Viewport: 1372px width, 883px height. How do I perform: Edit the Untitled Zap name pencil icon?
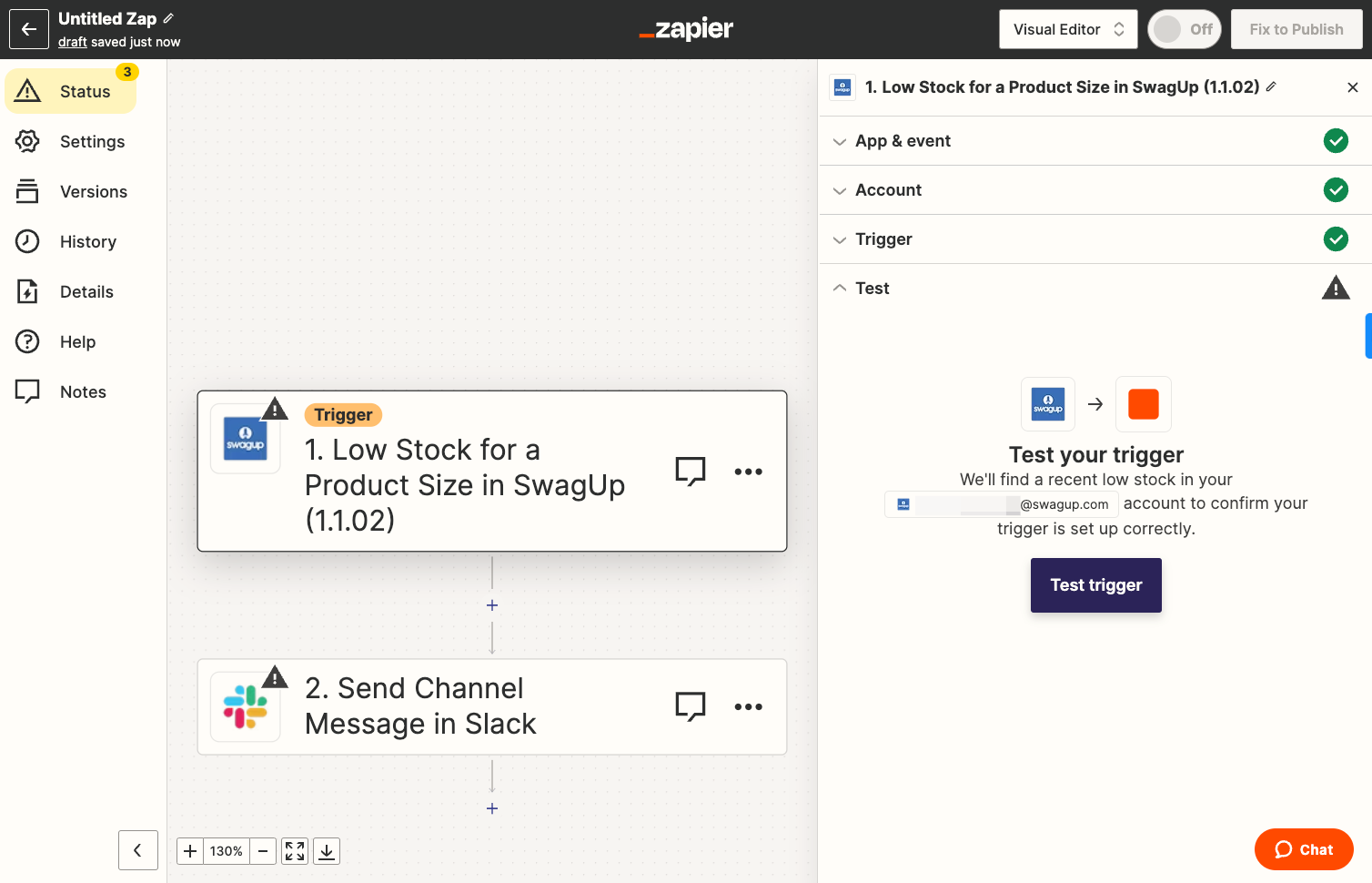pyautogui.click(x=168, y=18)
